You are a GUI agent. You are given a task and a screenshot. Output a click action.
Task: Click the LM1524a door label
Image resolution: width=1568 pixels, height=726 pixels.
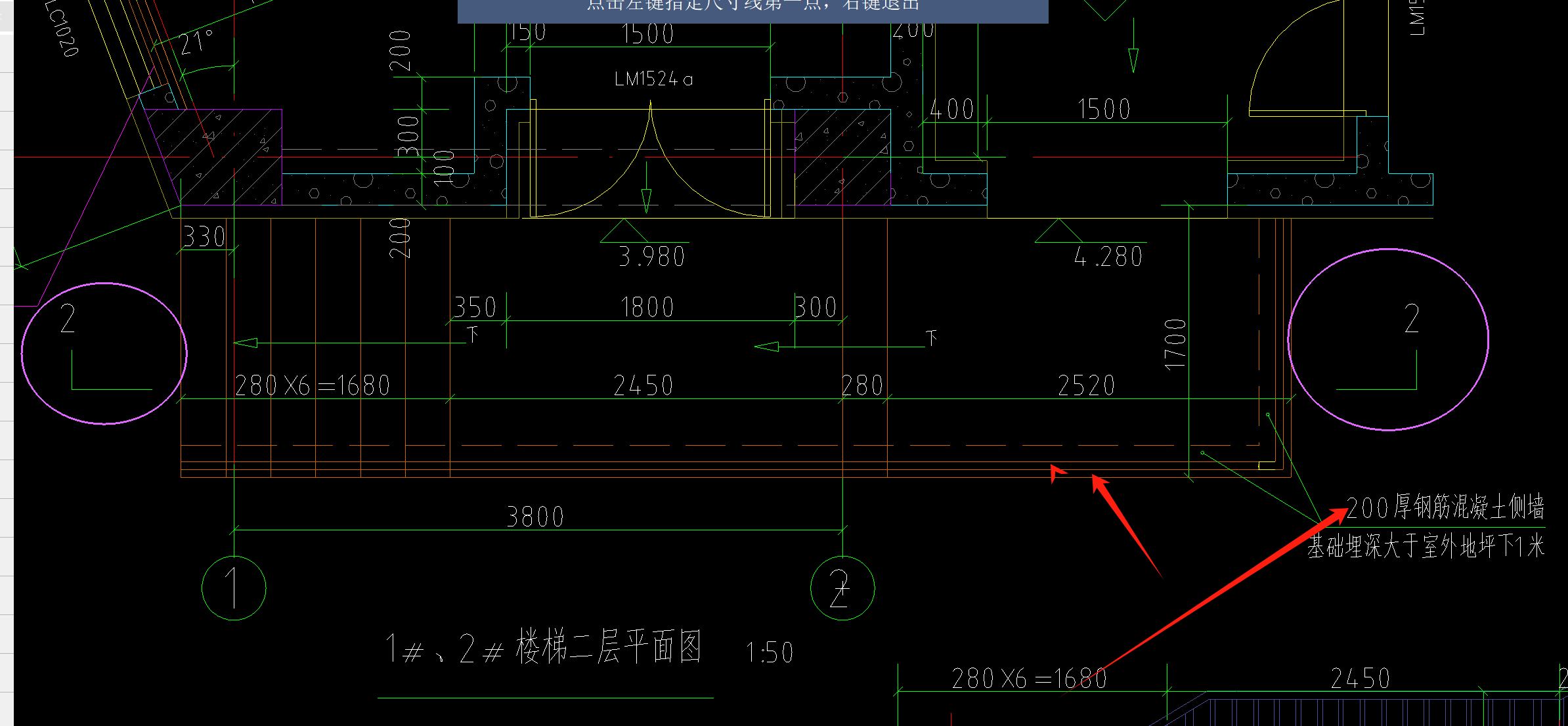click(653, 79)
